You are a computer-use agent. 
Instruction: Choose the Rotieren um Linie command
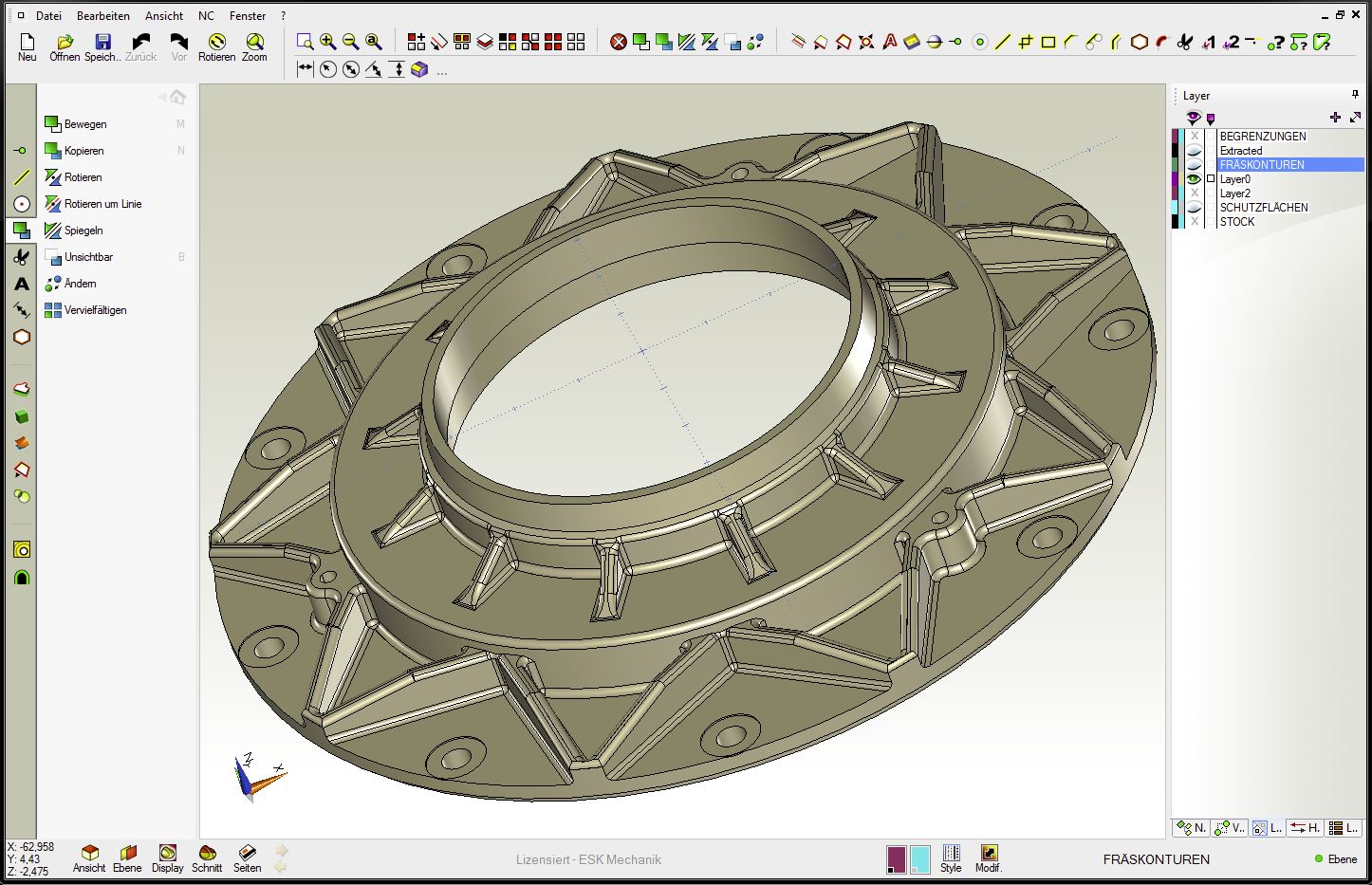tap(93, 204)
